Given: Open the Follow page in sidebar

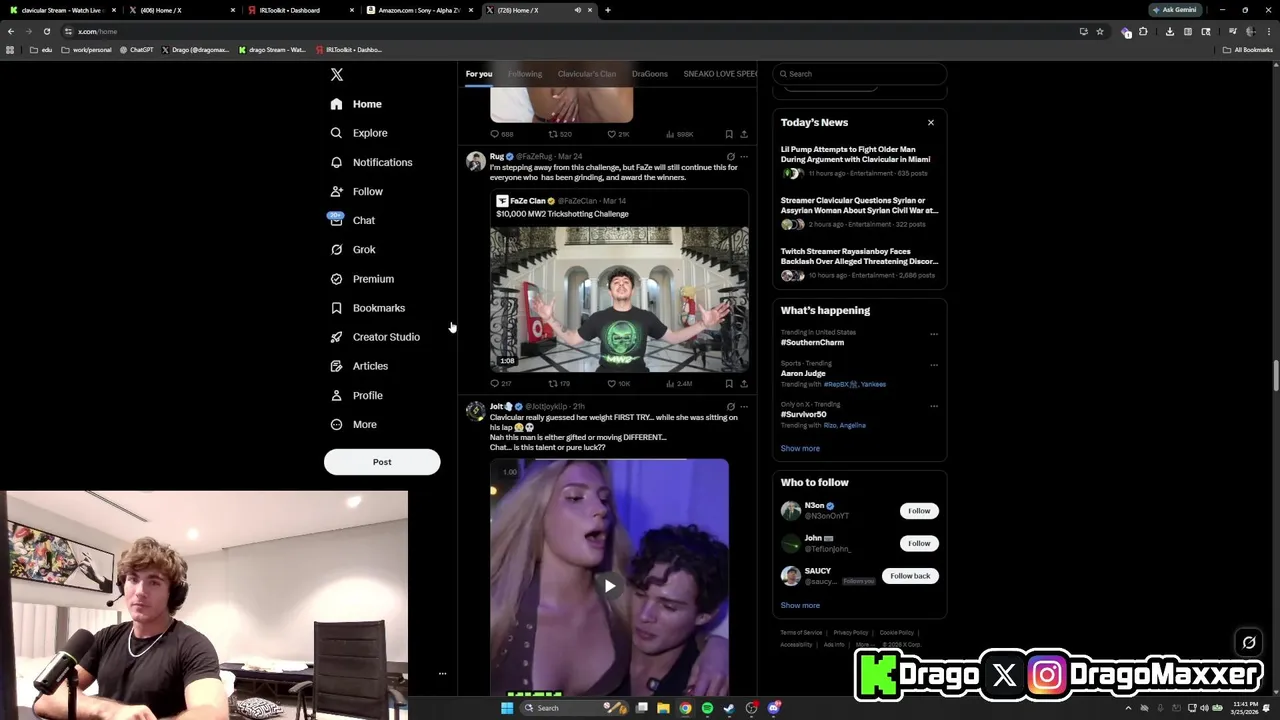Looking at the screenshot, I should (x=357, y=191).
